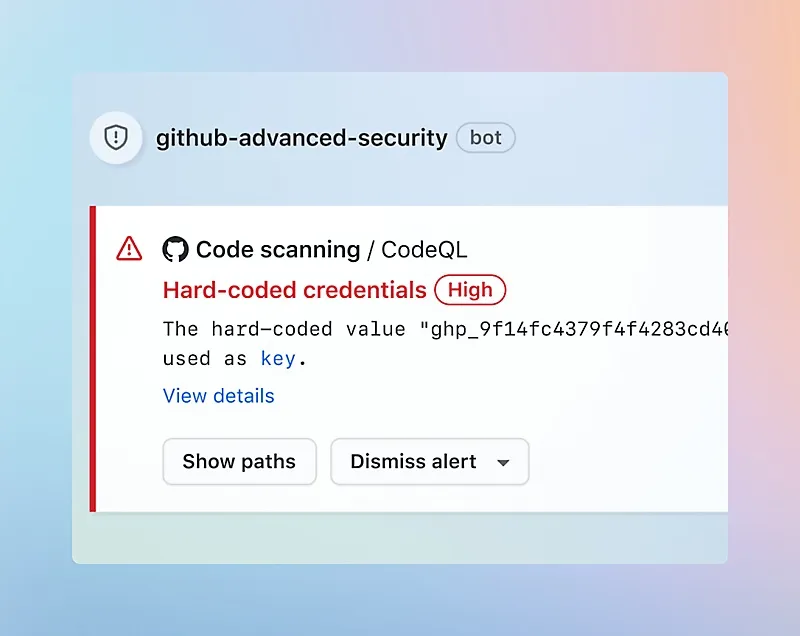Viewport: 800px width, 636px height.
Task: Click the red warning triangle icon
Action: coord(129,248)
